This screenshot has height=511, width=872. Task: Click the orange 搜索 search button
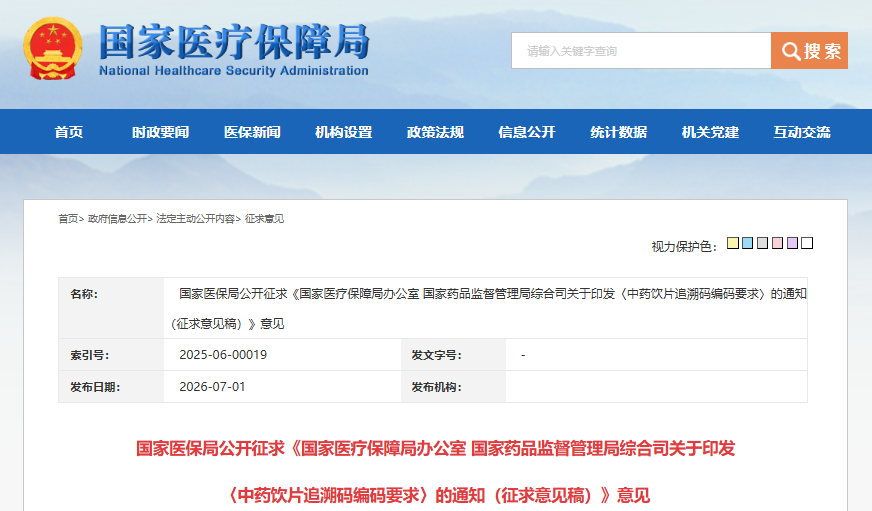pos(809,51)
